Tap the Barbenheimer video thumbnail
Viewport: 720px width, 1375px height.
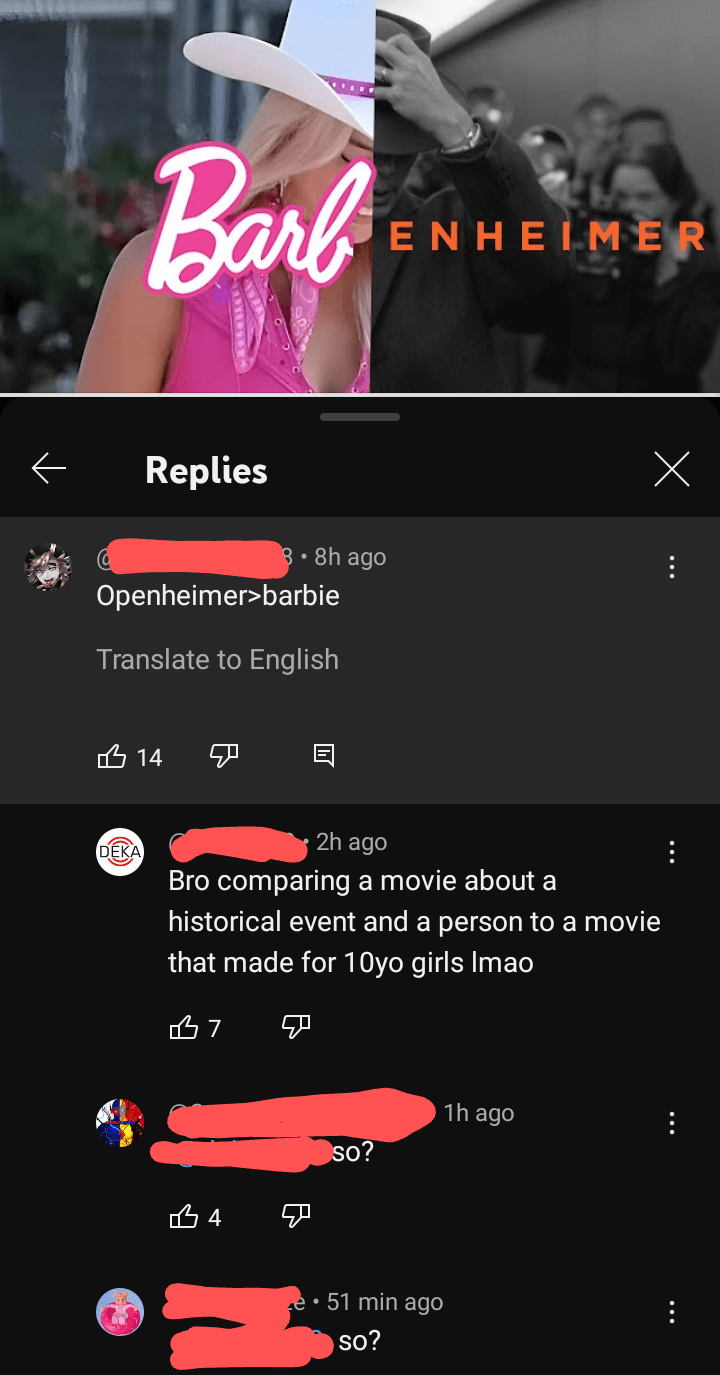click(360, 196)
